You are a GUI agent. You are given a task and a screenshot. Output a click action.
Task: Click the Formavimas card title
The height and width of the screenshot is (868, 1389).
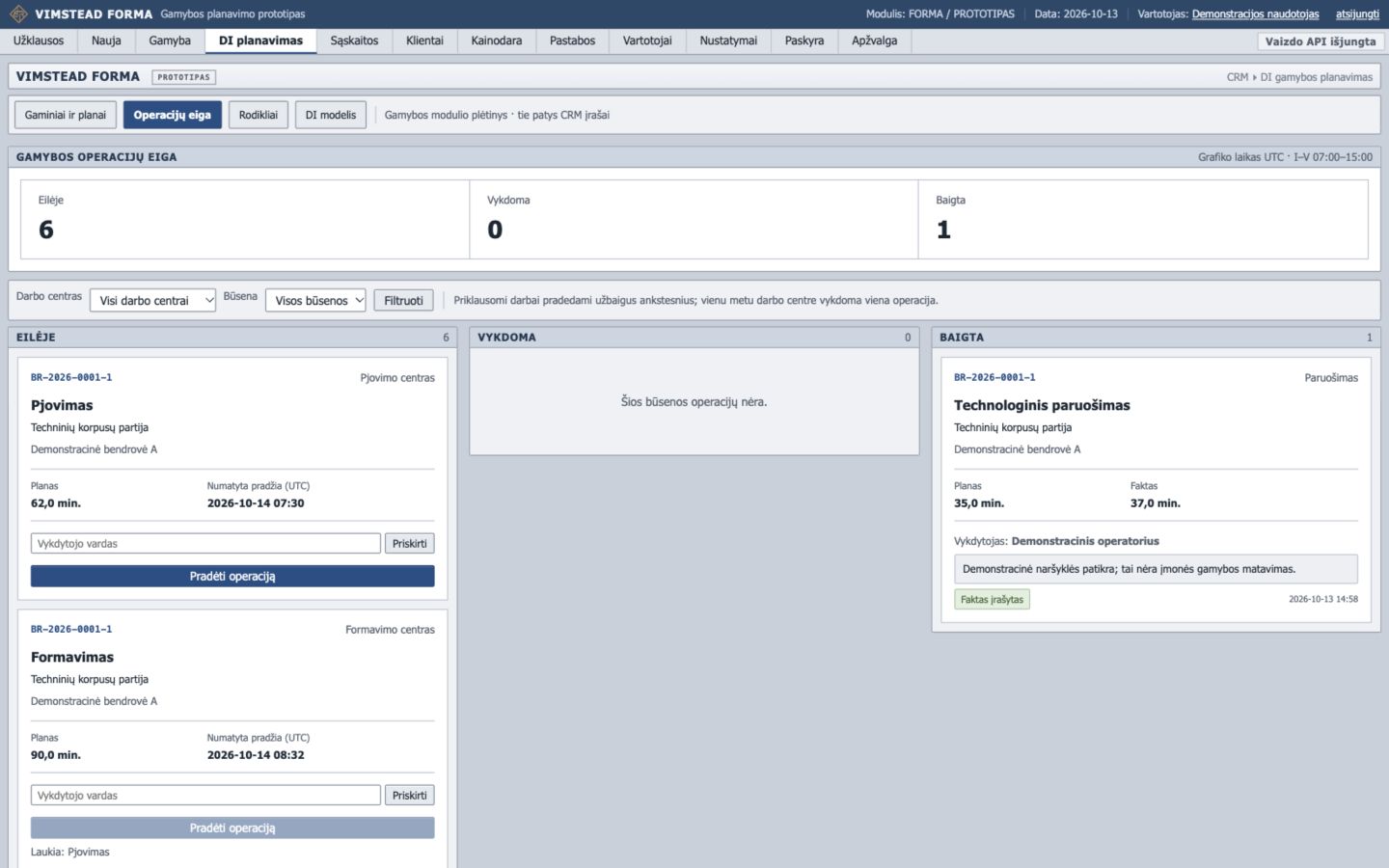(72, 657)
